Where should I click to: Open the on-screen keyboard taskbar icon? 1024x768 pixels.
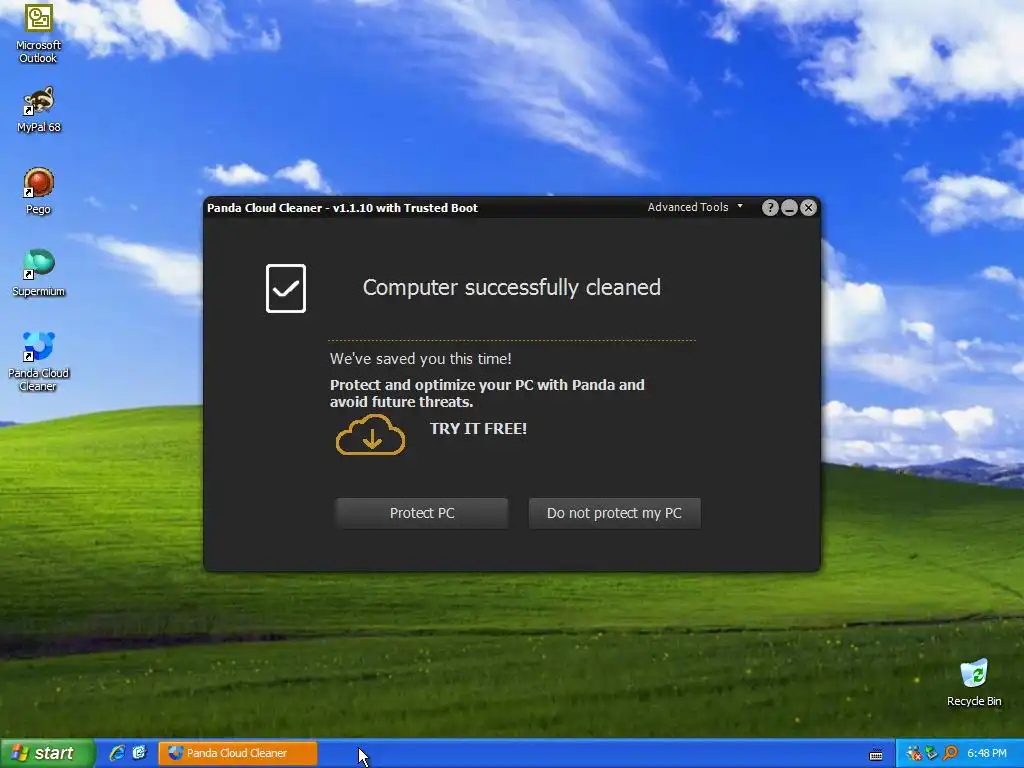[x=876, y=754]
